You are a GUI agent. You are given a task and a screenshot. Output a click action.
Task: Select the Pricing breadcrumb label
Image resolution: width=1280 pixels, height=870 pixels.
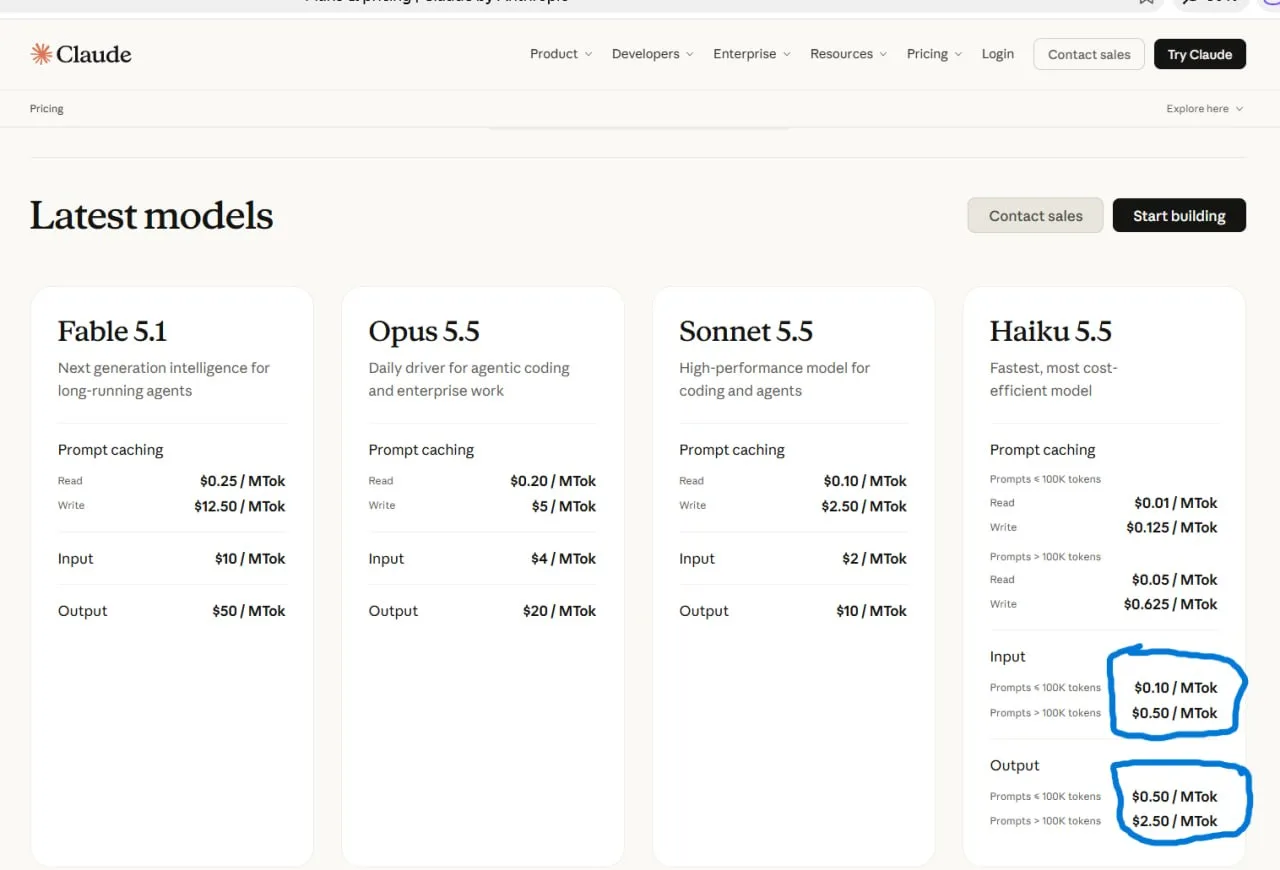[47, 109]
